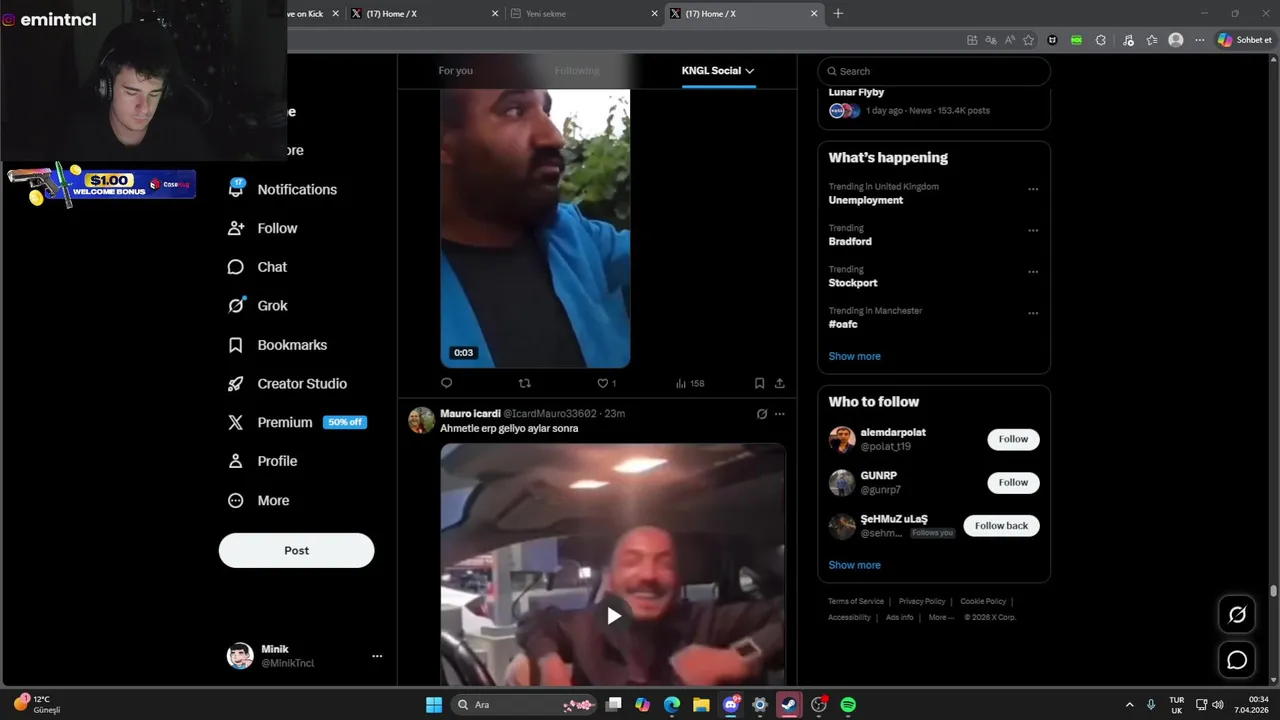Open Mauro Icardi's profile avatar

421,420
